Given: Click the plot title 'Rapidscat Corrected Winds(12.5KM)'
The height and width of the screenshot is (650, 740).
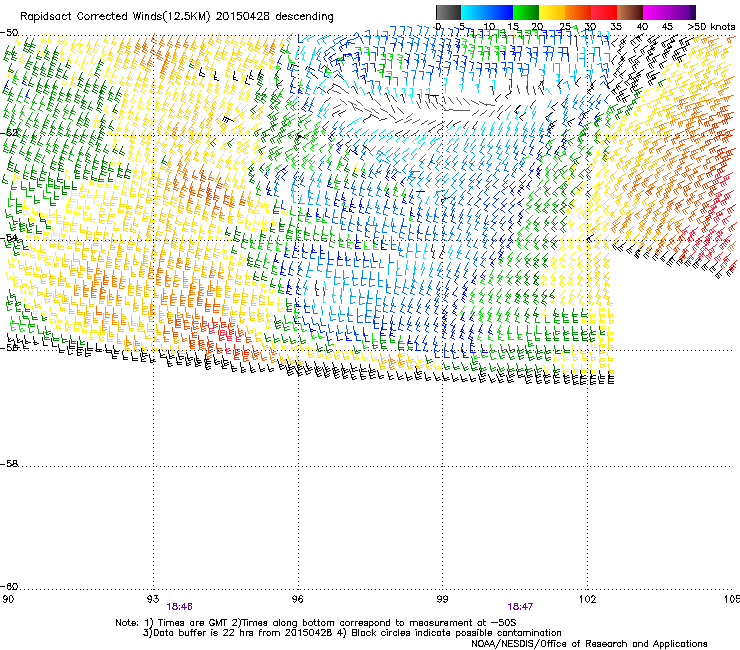Looking at the screenshot, I should point(115,17).
